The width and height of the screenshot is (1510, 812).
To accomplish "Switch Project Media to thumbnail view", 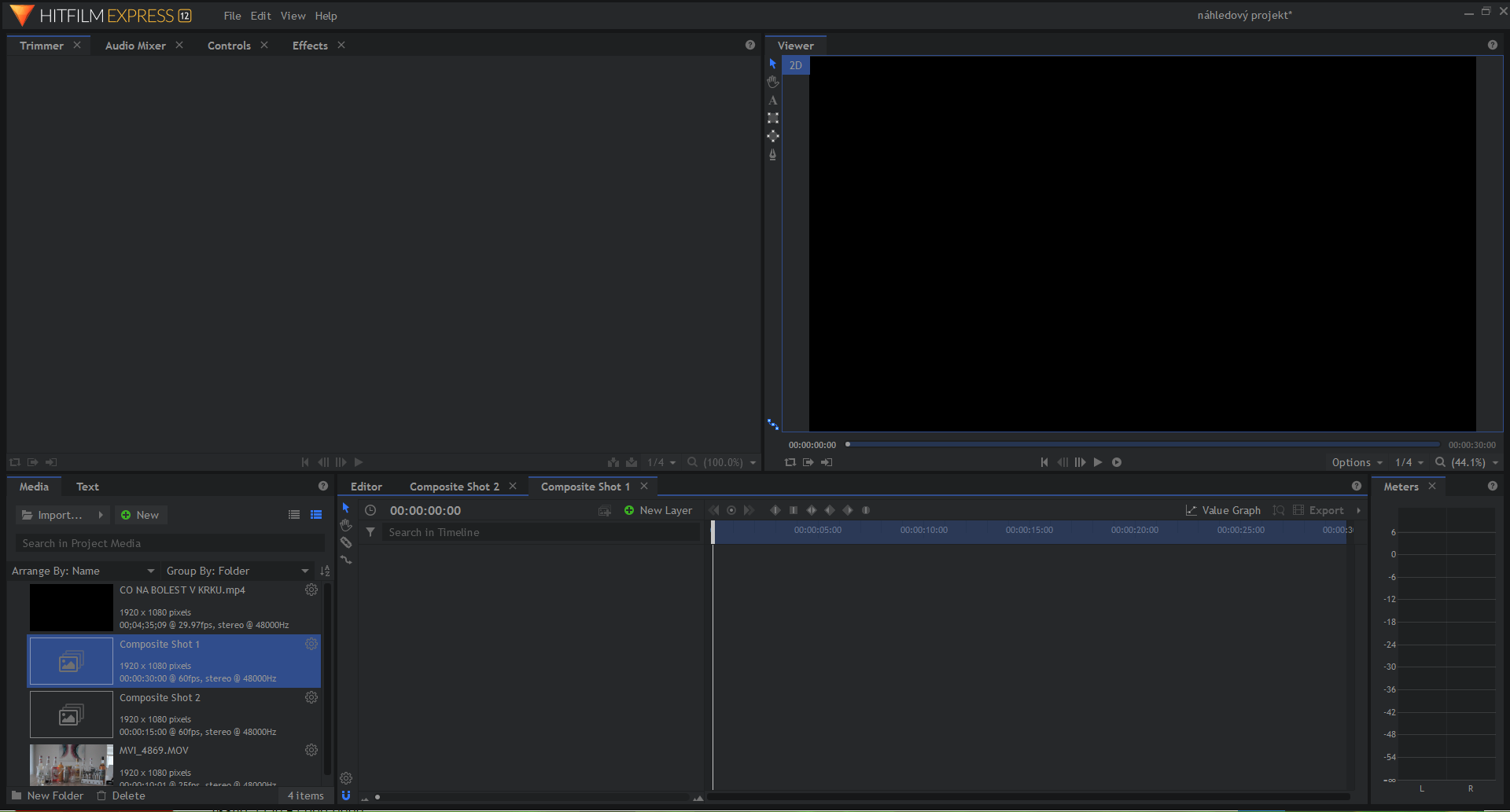I will tap(316, 514).
